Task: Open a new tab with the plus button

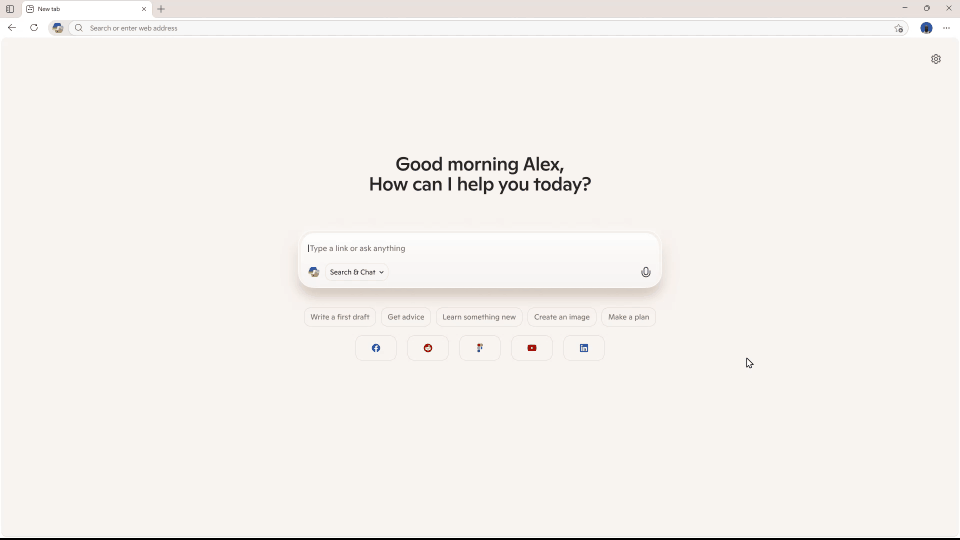Action: point(161,9)
